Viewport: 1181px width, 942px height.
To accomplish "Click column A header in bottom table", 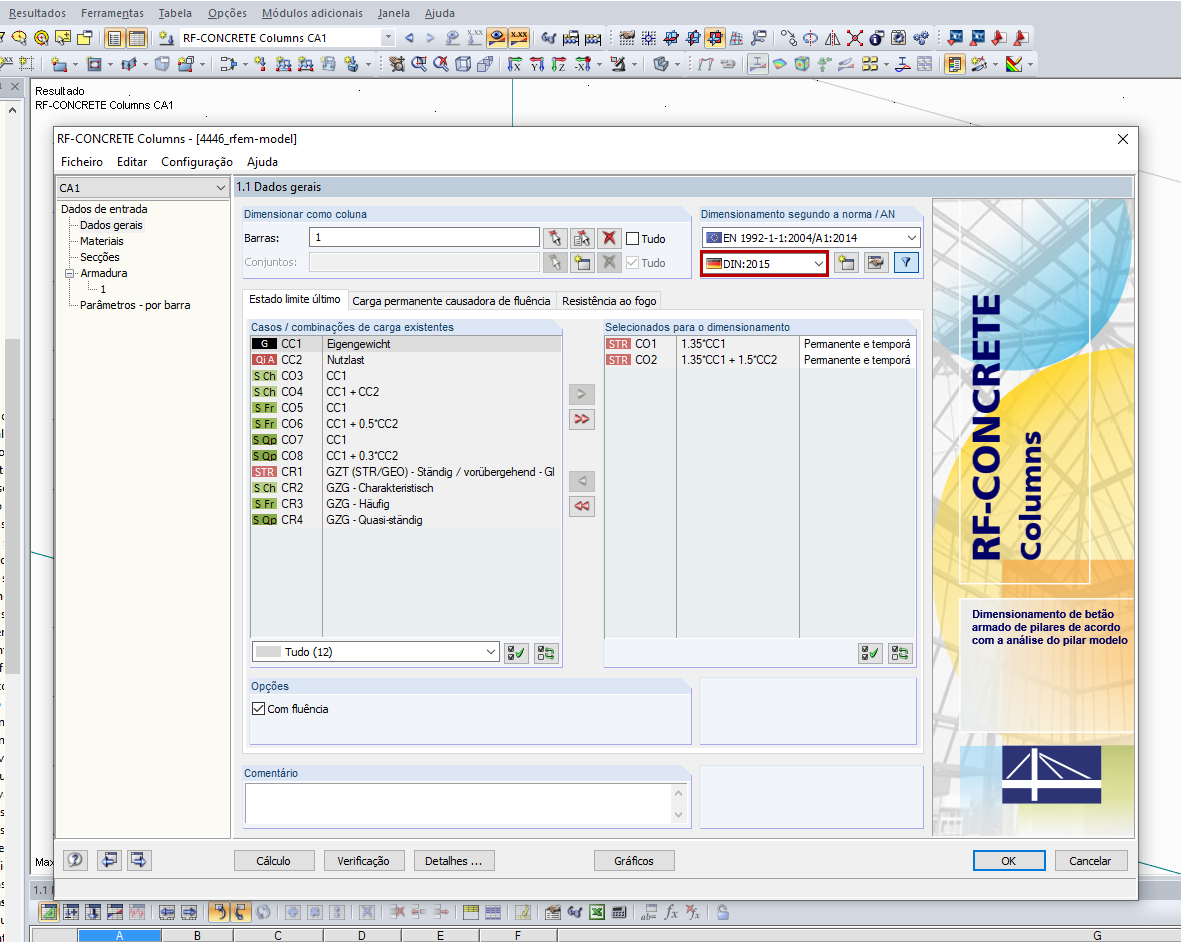I will pyautogui.click(x=119, y=935).
